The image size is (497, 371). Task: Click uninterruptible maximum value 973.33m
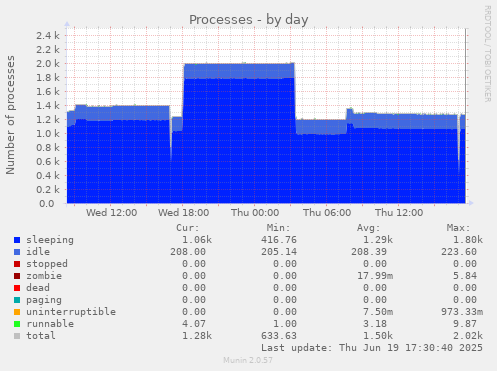coord(462,312)
